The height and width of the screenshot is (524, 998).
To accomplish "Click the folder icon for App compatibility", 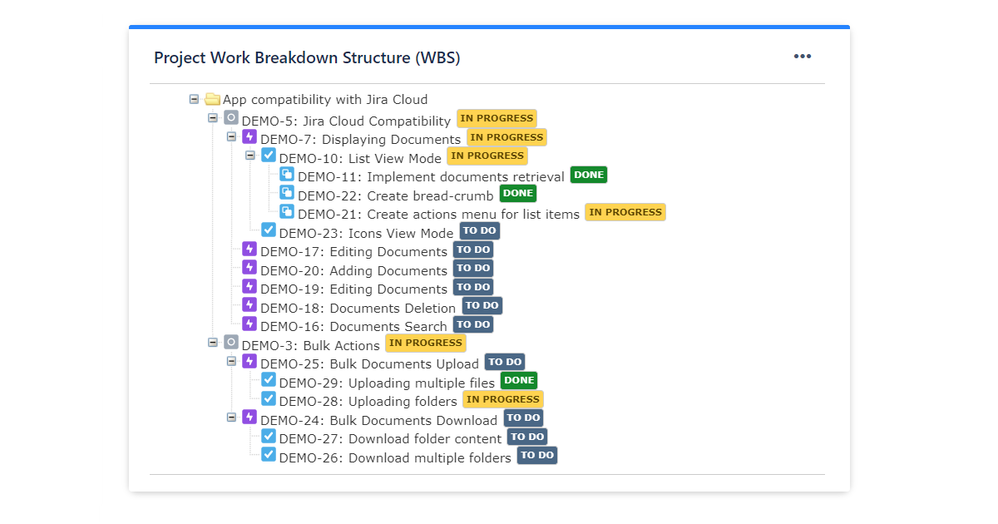I will [x=213, y=99].
